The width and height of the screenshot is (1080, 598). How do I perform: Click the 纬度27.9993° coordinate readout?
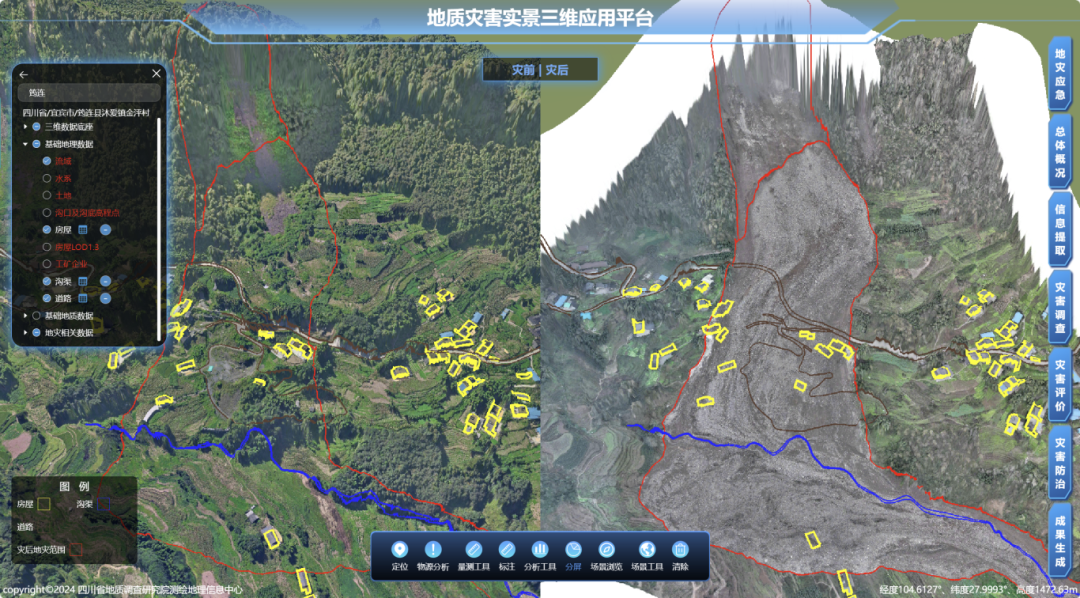click(x=979, y=590)
